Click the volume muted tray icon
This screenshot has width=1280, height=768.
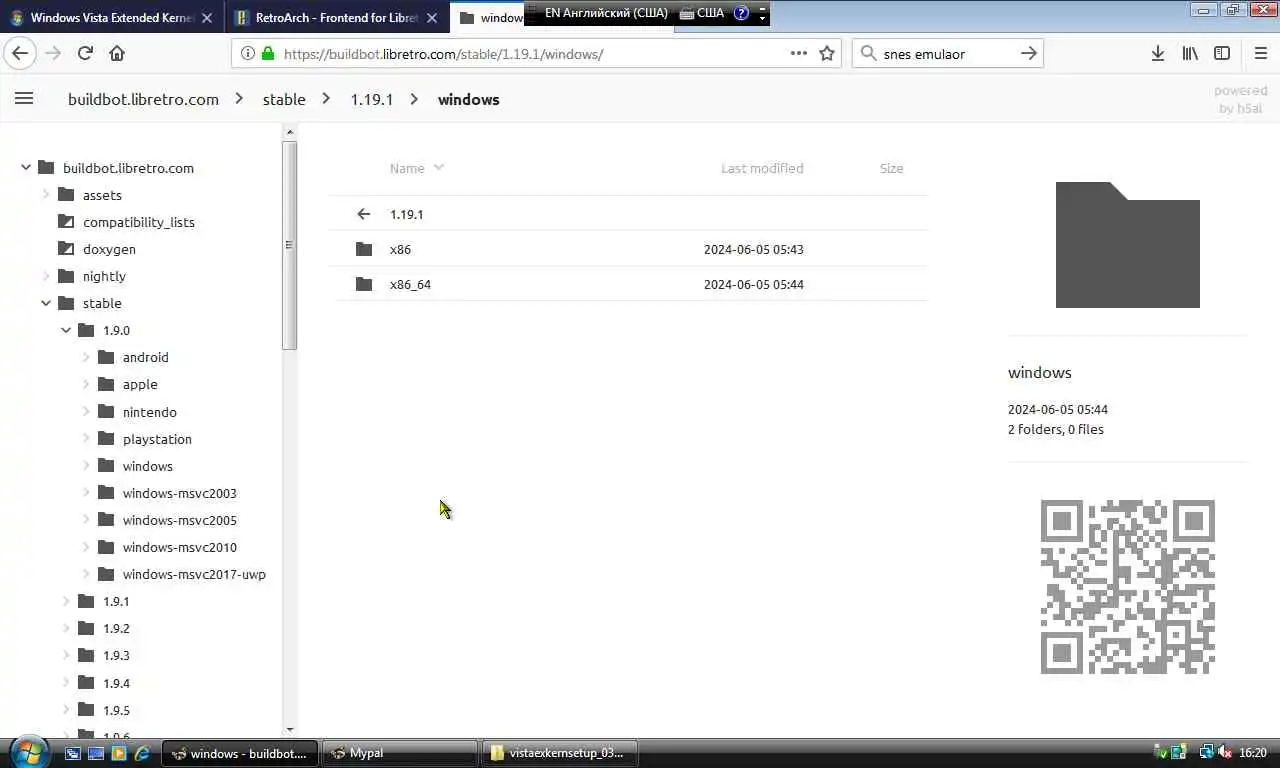[x=1223, y=752]
